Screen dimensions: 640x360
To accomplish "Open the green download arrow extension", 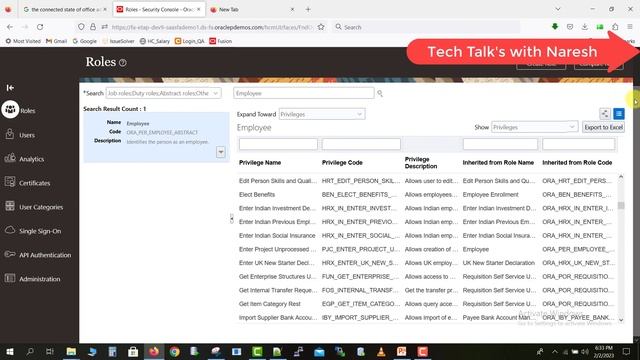I will pyautogui.click(x=555, y=27).
